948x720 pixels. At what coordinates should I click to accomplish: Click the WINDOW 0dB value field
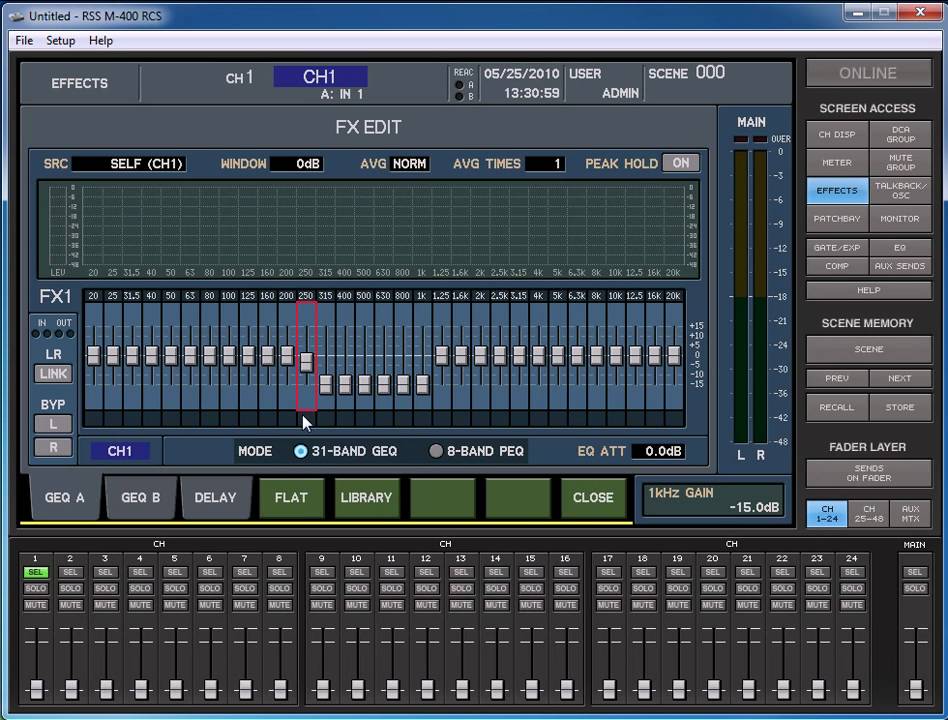tap(297, 164)
